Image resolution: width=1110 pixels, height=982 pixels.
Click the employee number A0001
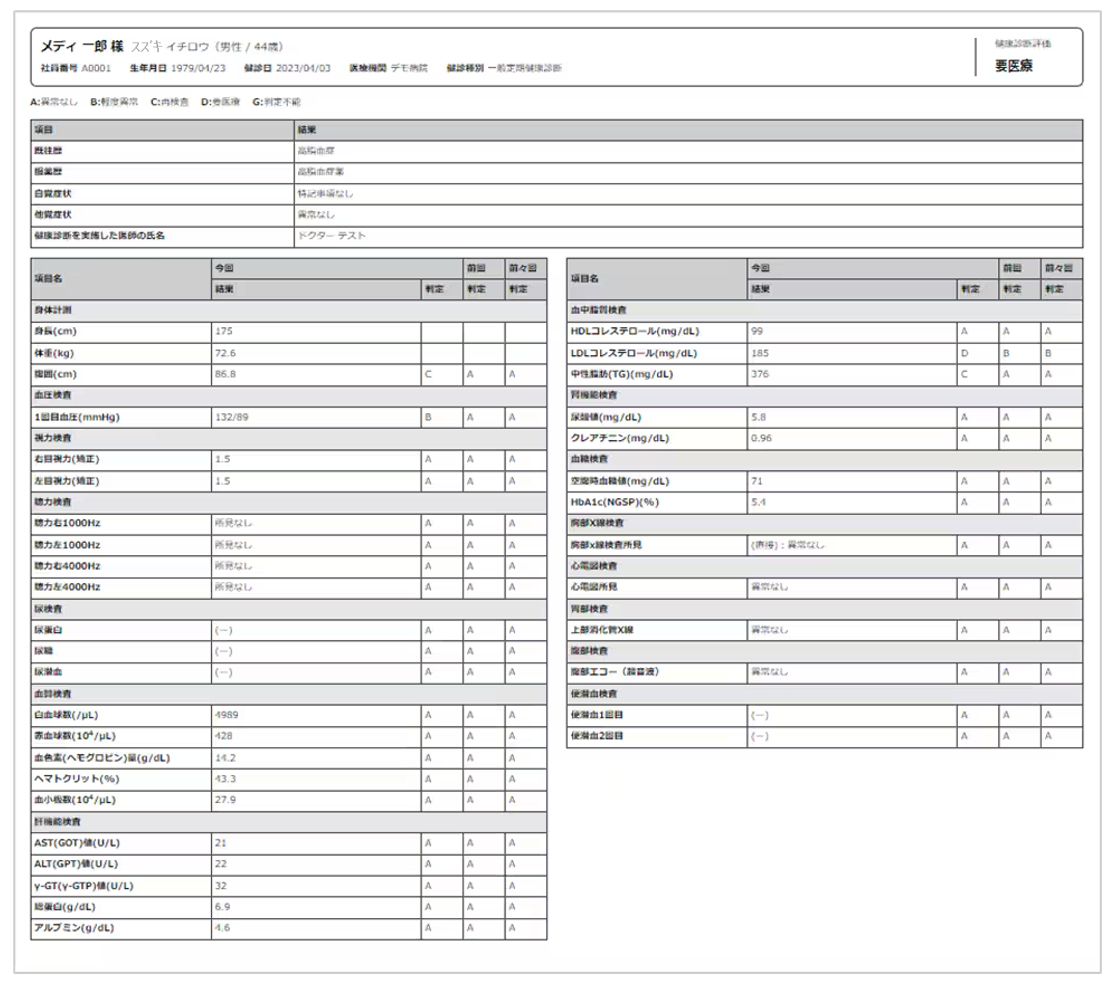96,68
